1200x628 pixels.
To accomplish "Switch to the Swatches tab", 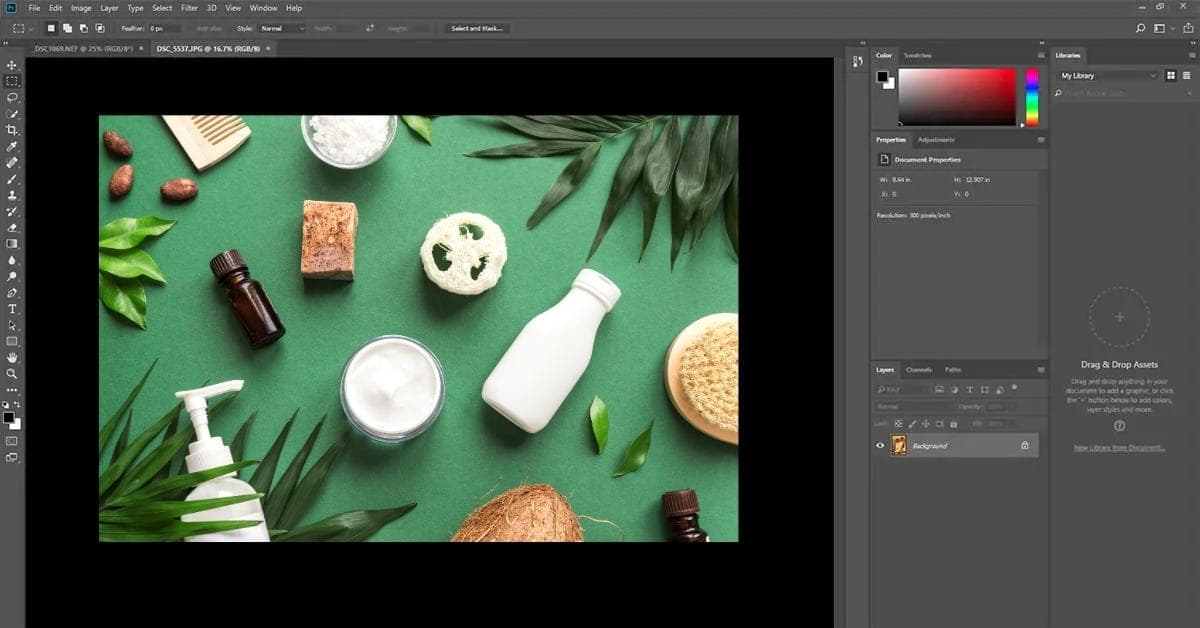I will point(917,55).
